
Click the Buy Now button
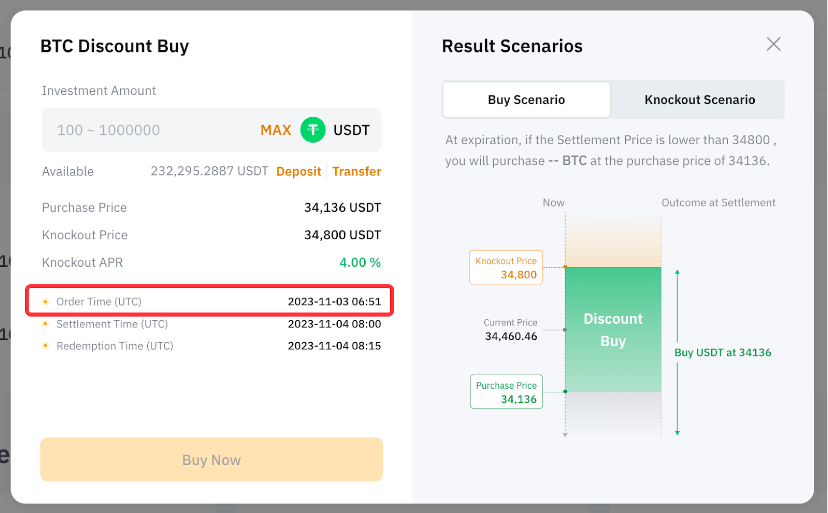pos(211,460)
